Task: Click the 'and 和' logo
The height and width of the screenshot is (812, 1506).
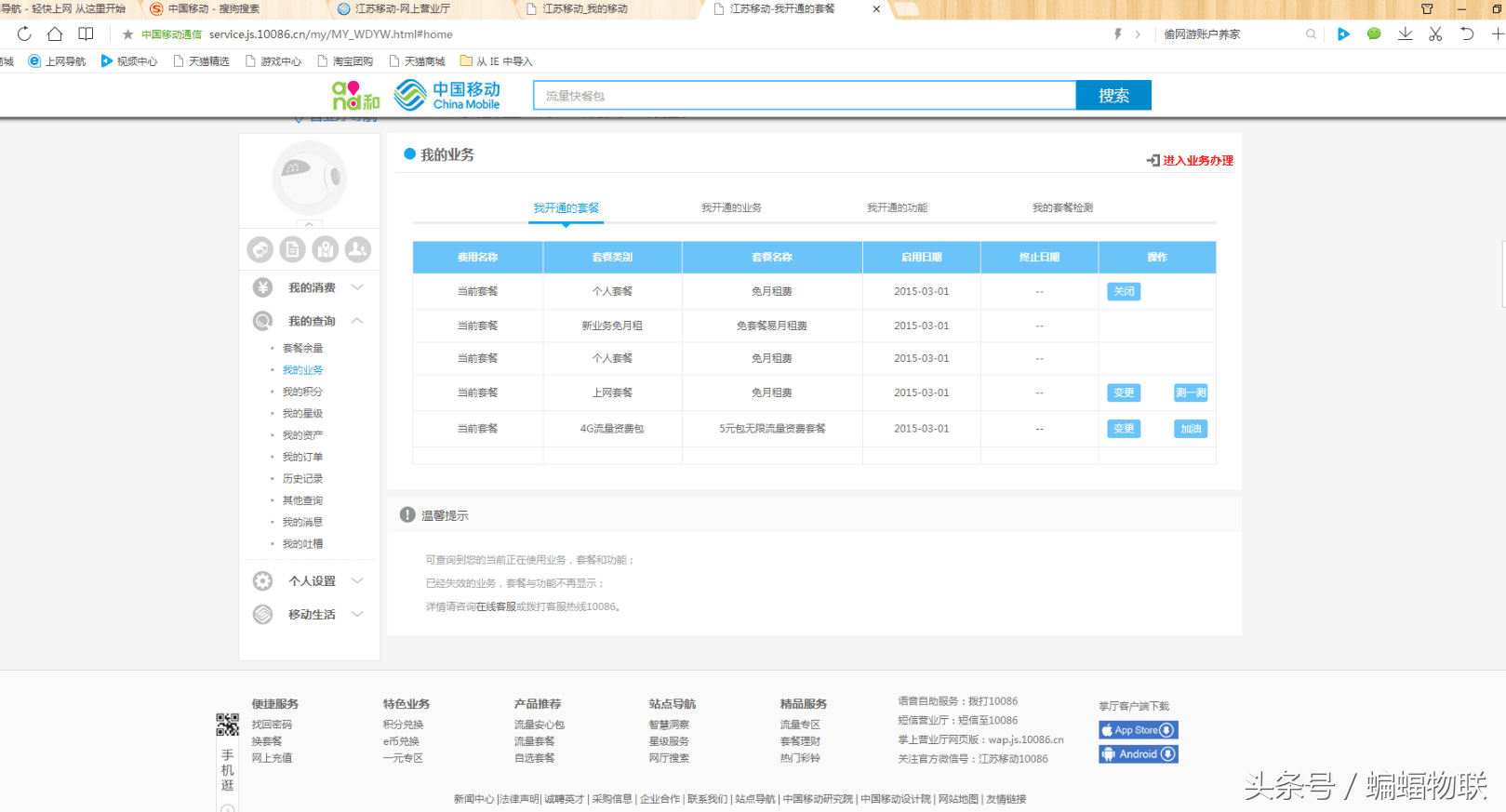Action: tap(356, 95)
